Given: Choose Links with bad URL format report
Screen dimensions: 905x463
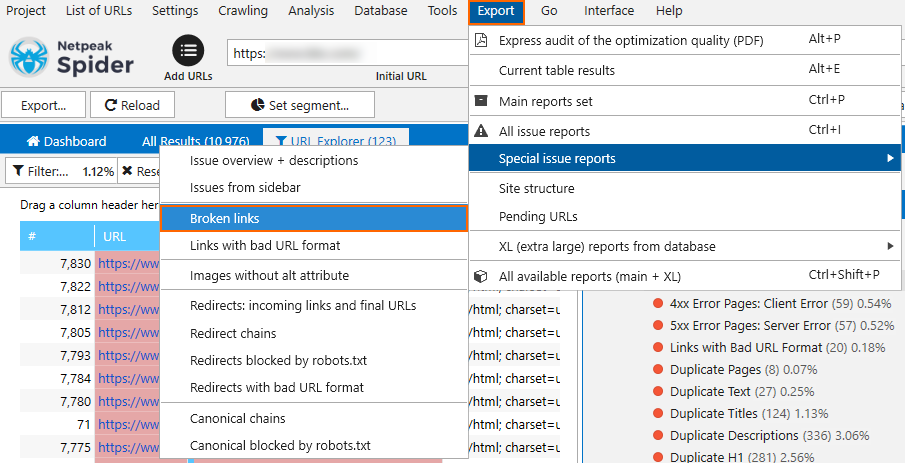Looking at the screenshot, I should 313,245.
